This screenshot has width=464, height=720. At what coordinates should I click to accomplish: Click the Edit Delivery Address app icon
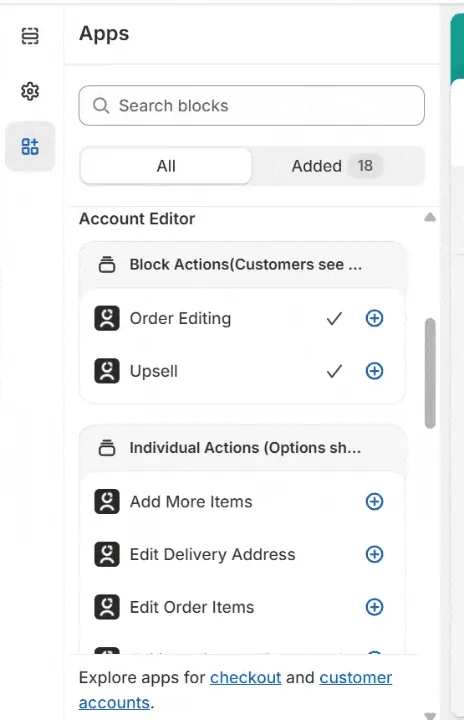click(x=107, y=554)
